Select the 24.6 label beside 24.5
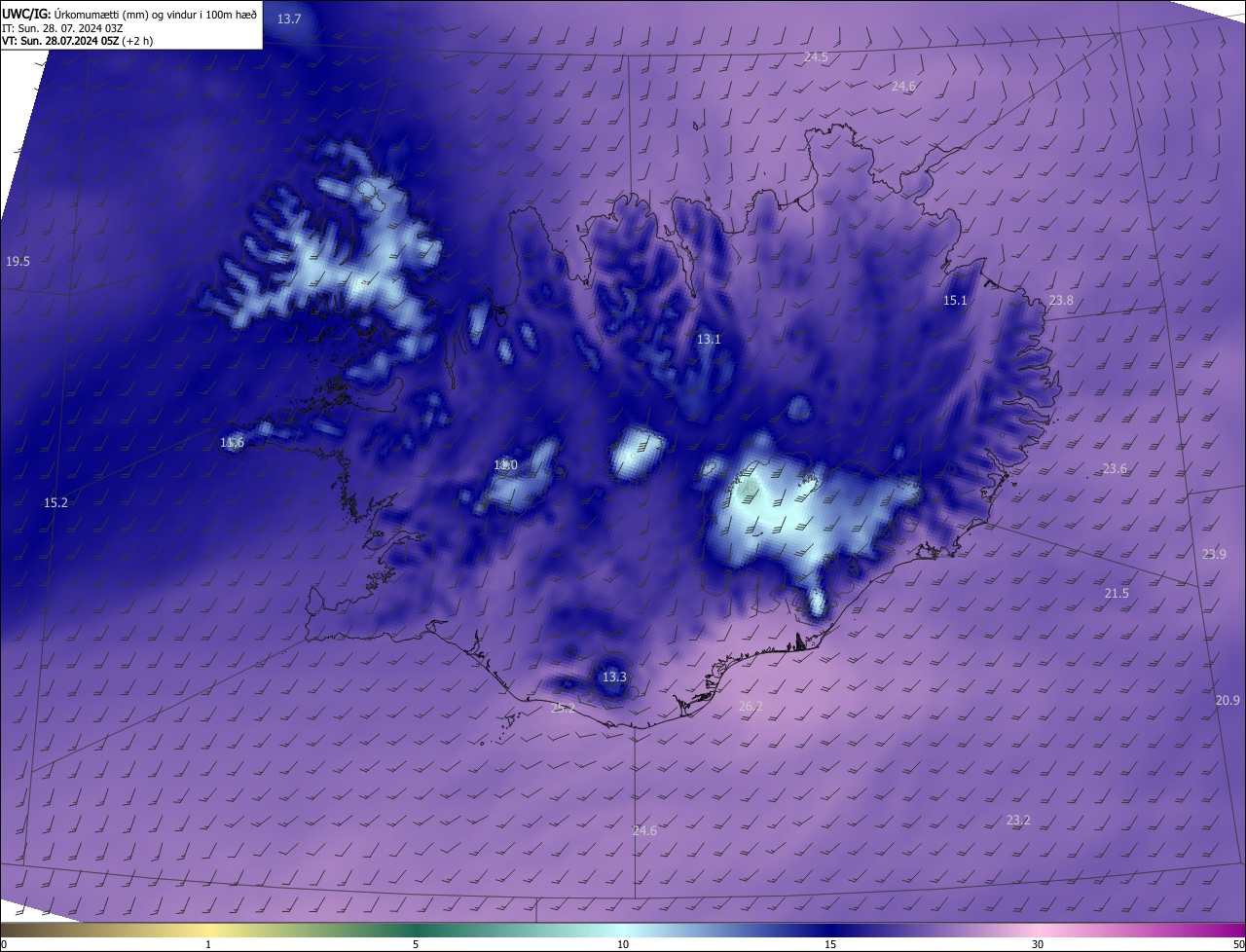1246x952 pixels. [903, 87]
